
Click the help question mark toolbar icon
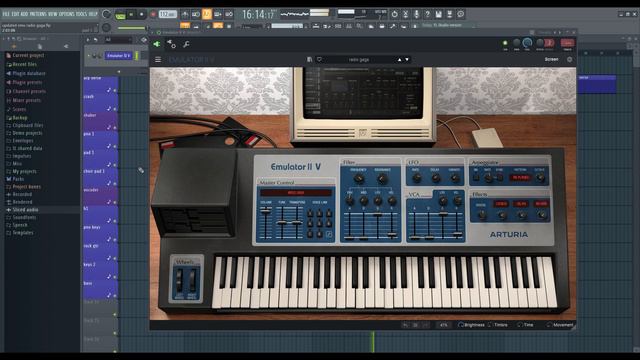pos(427,14)
